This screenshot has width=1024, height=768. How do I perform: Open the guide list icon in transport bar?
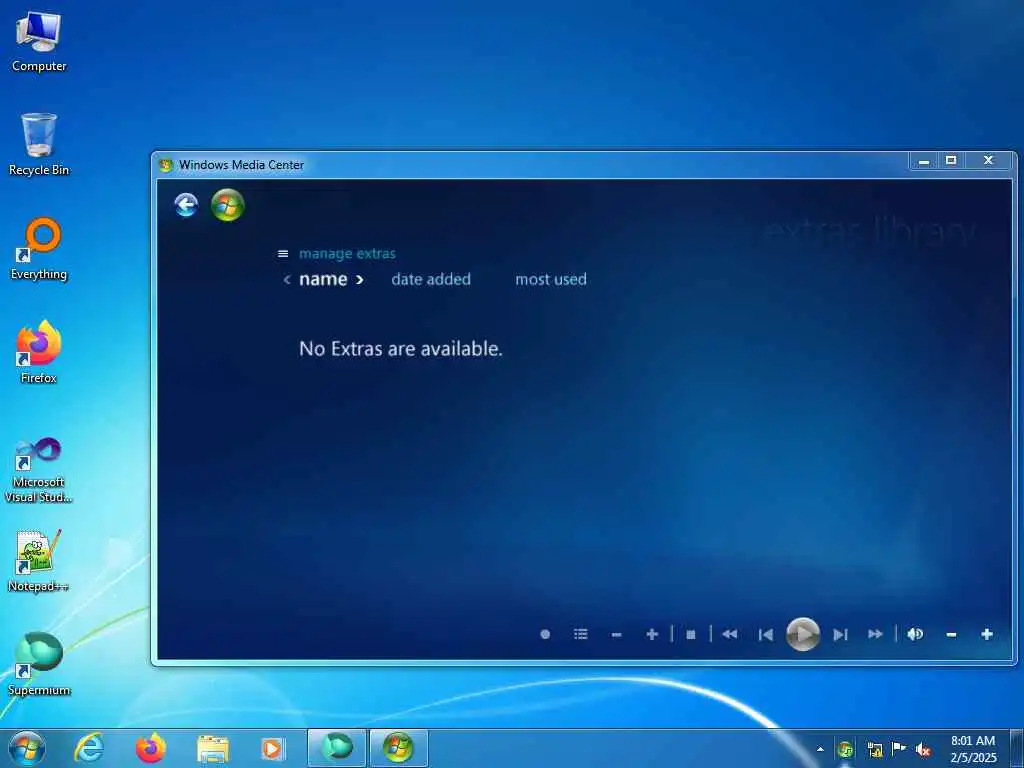tap(581, 634)
